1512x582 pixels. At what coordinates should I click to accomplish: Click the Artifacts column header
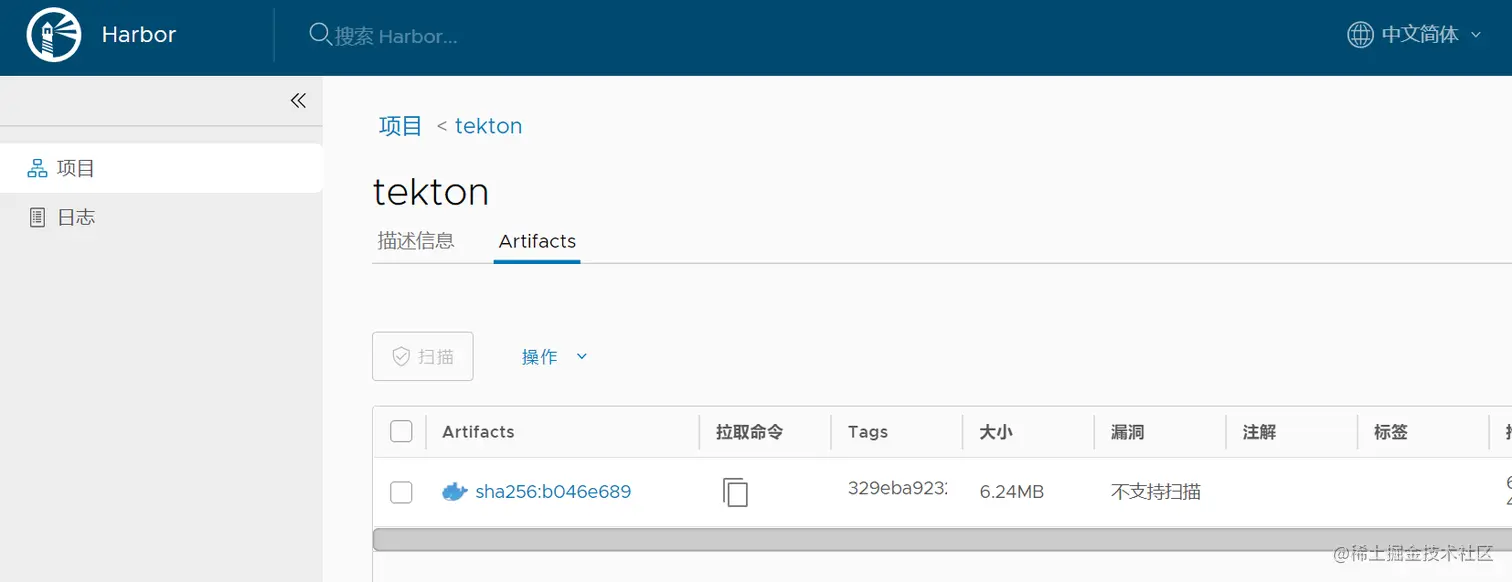(x=478, y=432)
